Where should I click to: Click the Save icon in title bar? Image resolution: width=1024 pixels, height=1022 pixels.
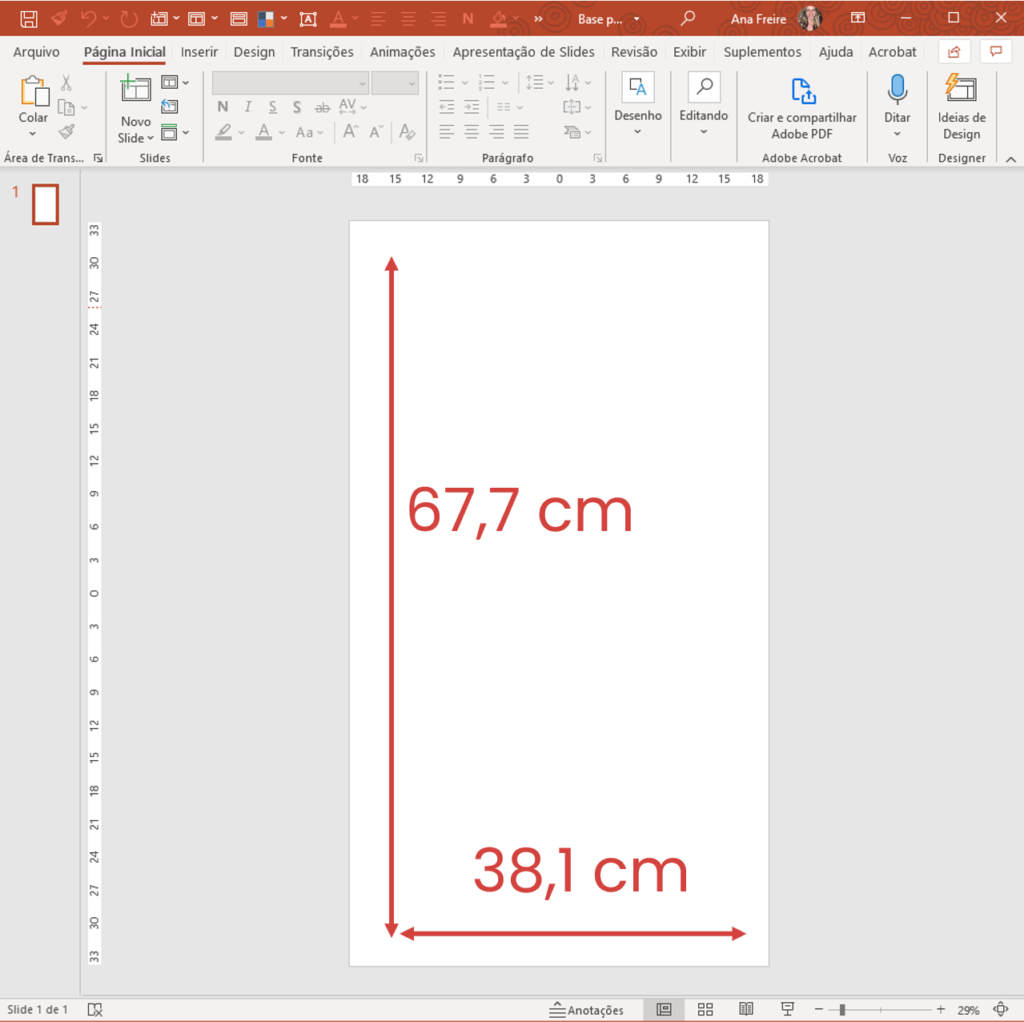point(29,18)
